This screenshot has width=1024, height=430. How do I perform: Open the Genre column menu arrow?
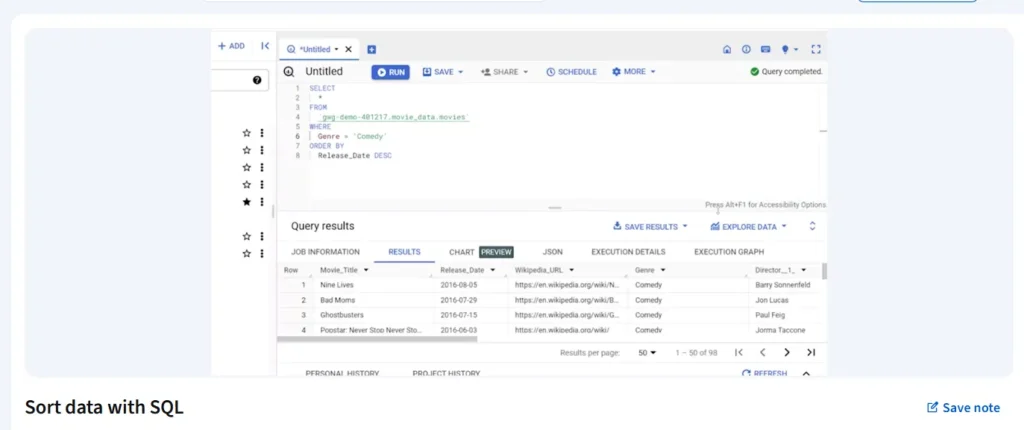point(663,270)
